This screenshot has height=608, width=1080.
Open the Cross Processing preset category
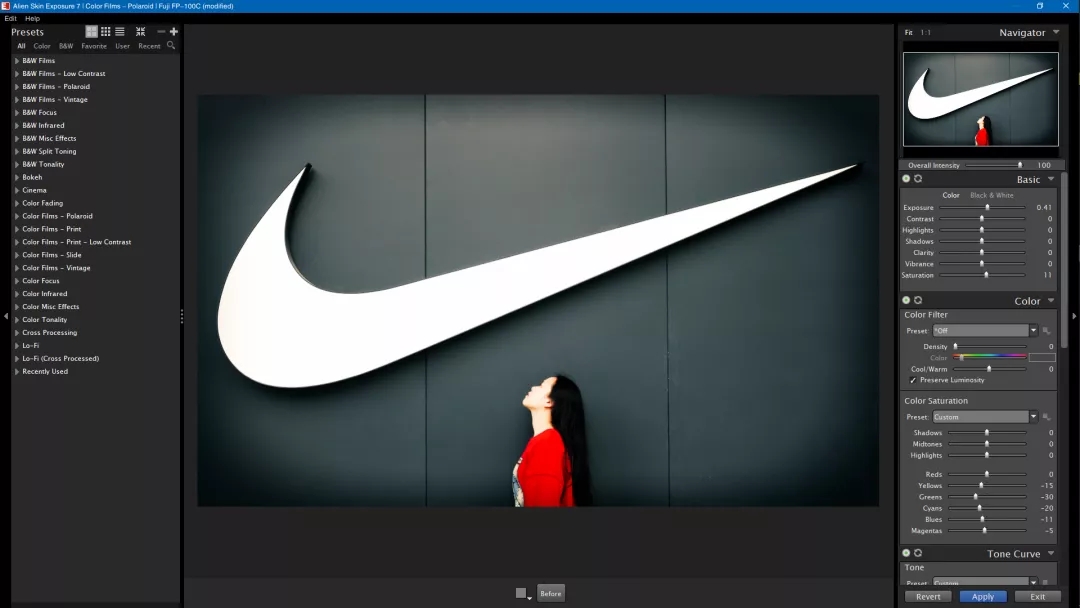pyautogui.click(x=50, y=333)
